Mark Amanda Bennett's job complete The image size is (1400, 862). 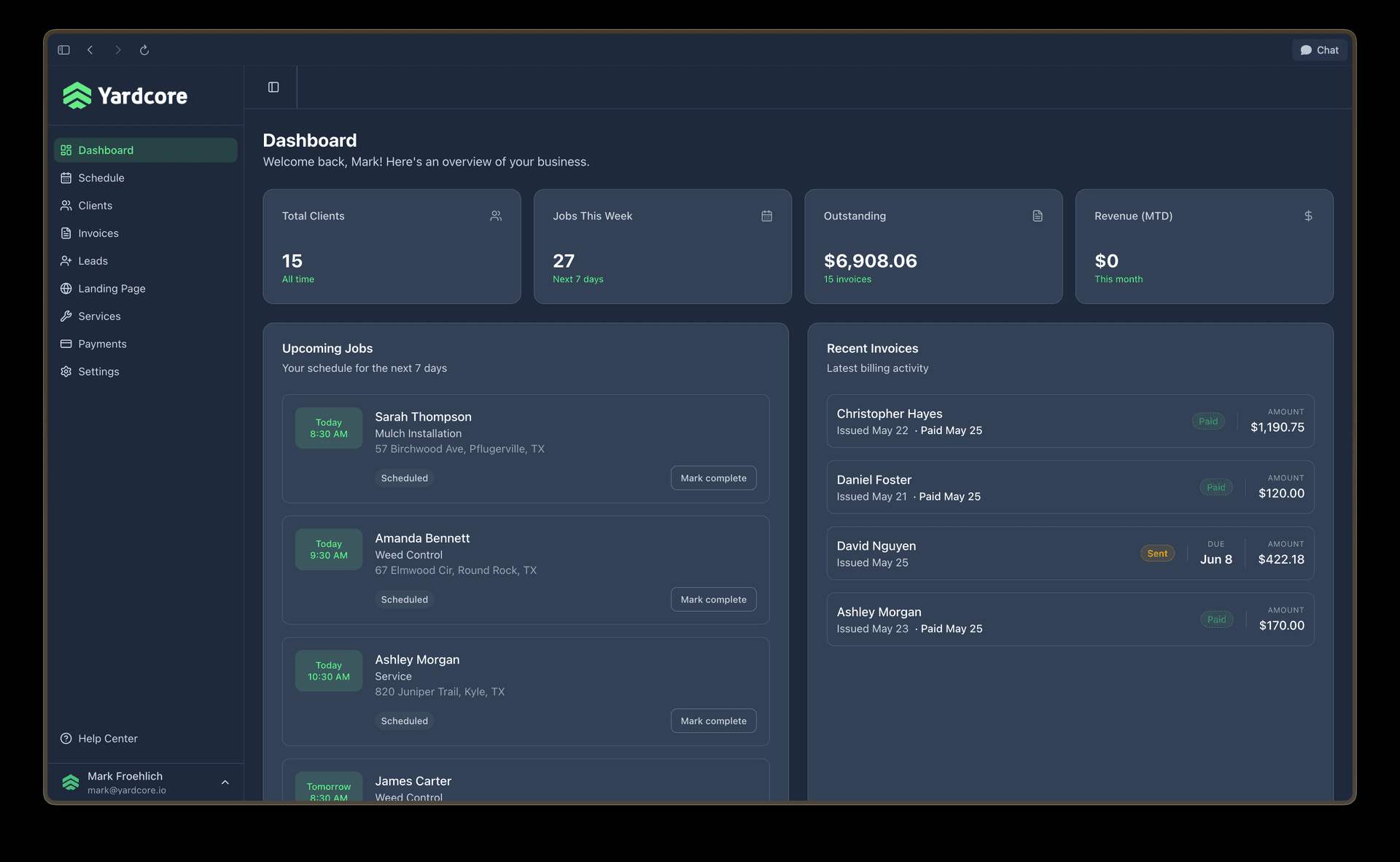point(714,599)
